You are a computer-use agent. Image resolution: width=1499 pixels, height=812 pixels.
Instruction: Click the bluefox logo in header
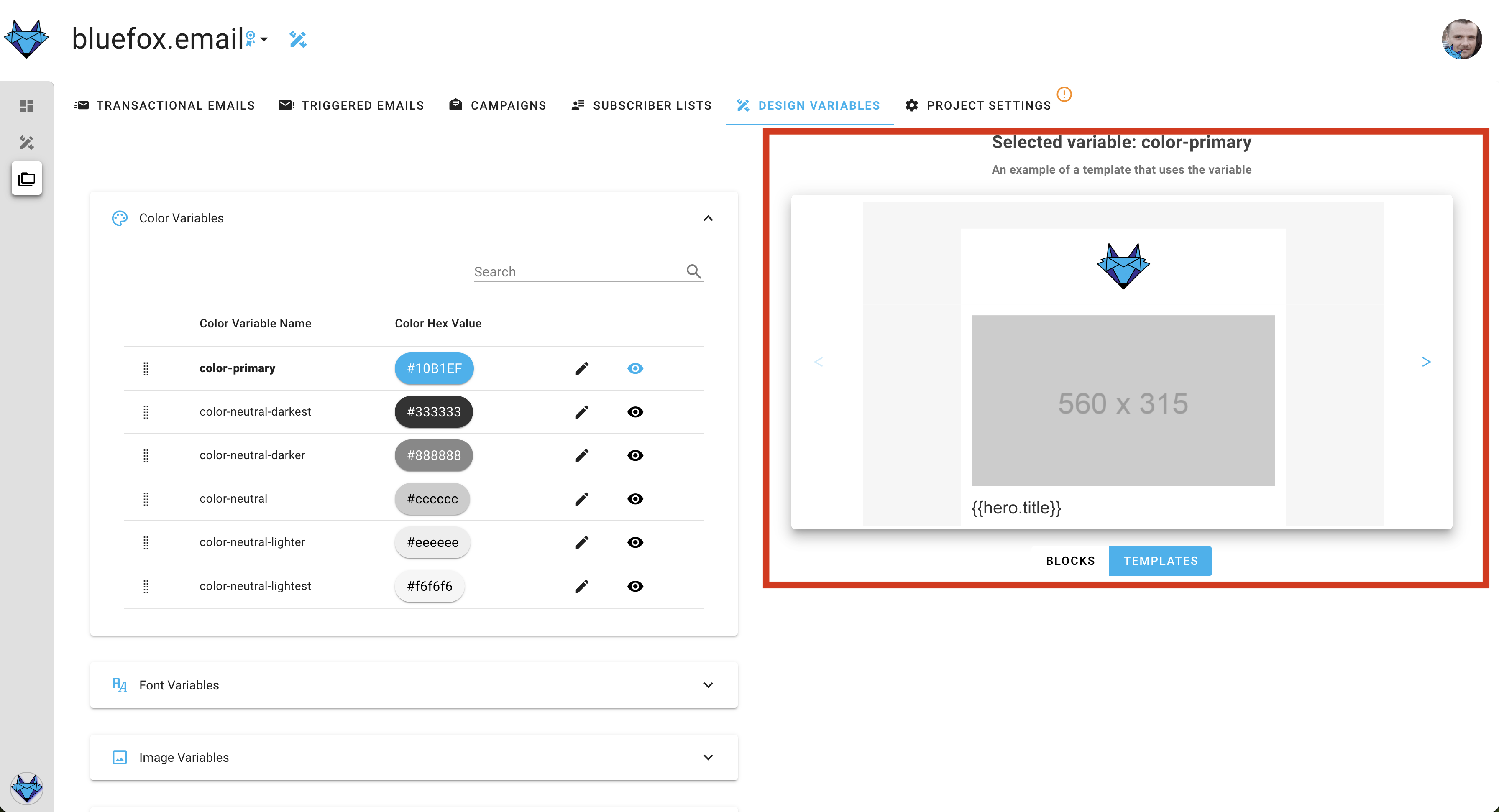(26, 39)
